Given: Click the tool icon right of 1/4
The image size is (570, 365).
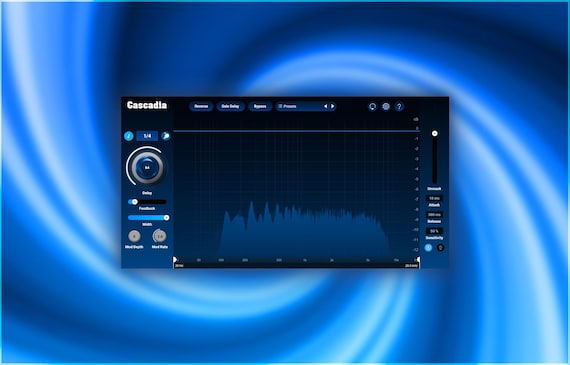Looking at the screenshot, I should [x=166, y=136].
